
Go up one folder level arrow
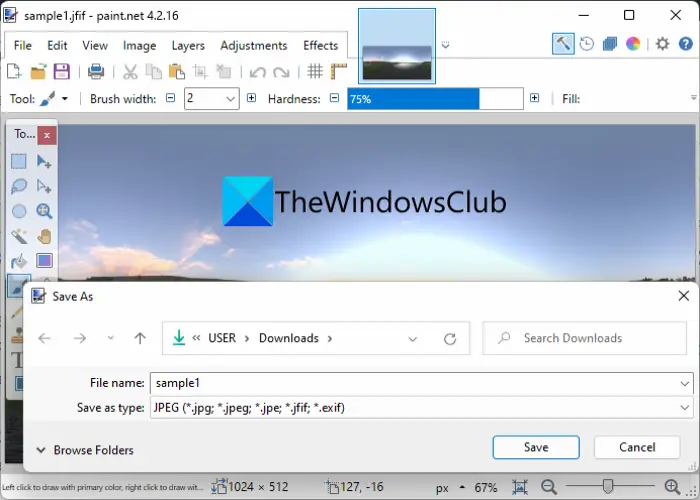click(x=140, y=338)
